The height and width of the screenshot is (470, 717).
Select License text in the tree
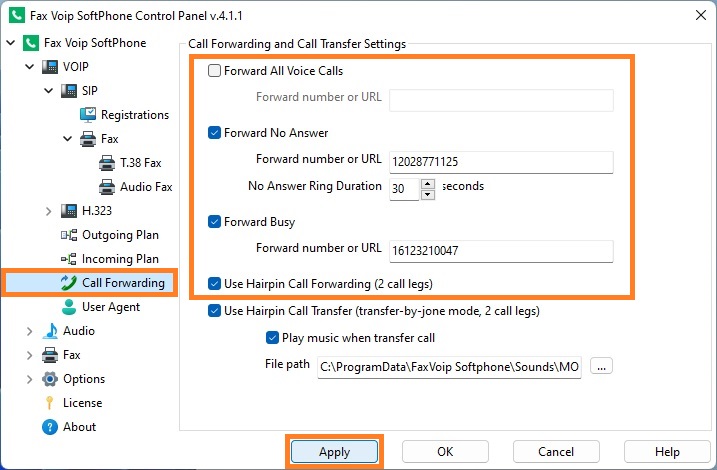(x=83, y=403)
